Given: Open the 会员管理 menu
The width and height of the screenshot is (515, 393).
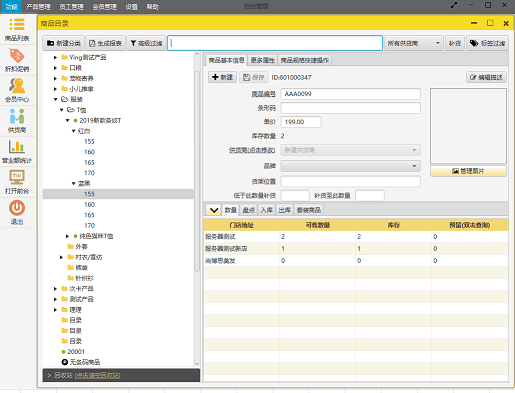Looking at the screenshot, I should (x=105, y=7).
